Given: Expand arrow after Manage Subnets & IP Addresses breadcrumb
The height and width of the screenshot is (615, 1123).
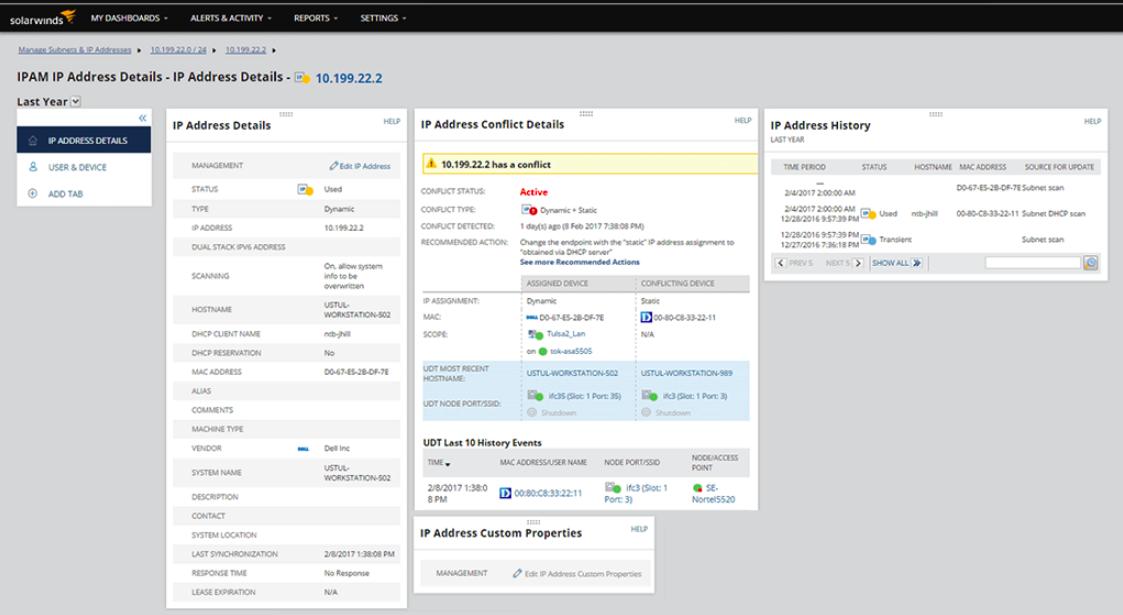Looking at the screenshot, I should [139, 50].
